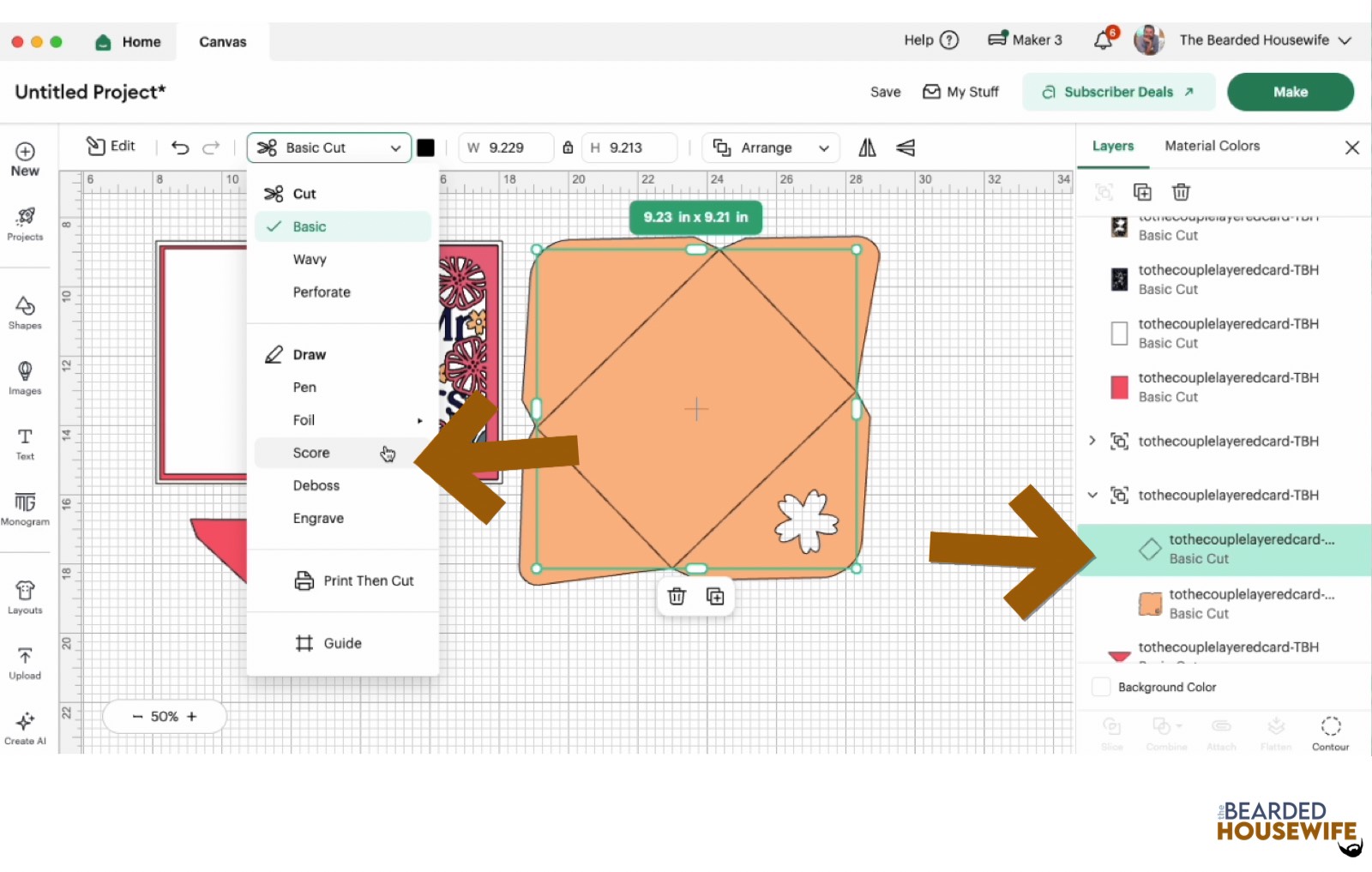Delete the selected layer using the trash icon

(x=1181, y=192)
